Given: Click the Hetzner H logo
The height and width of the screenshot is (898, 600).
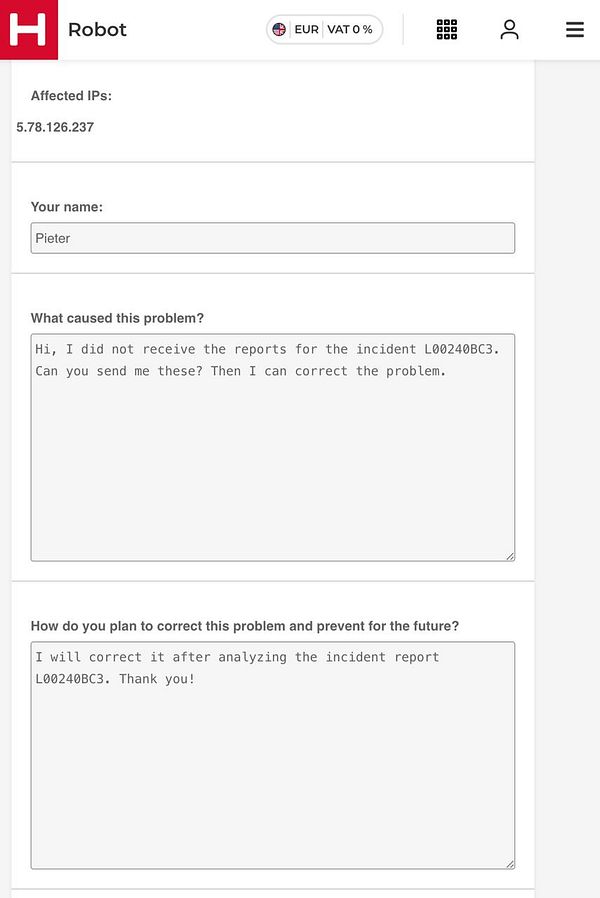Looking at the screenshot, I should tap(29, 29).
